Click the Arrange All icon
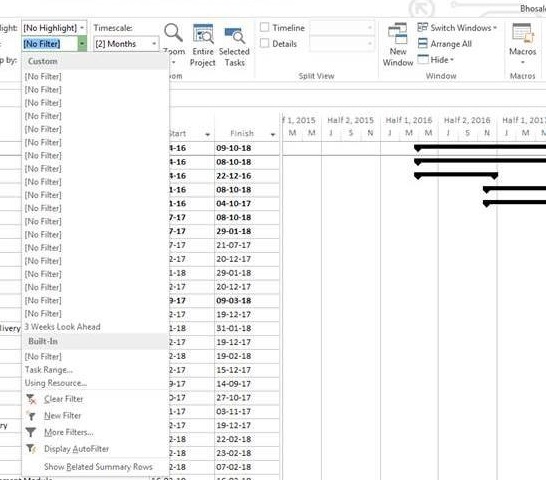Viewport: 546px width, 480px height. click(x=422, y=44)
